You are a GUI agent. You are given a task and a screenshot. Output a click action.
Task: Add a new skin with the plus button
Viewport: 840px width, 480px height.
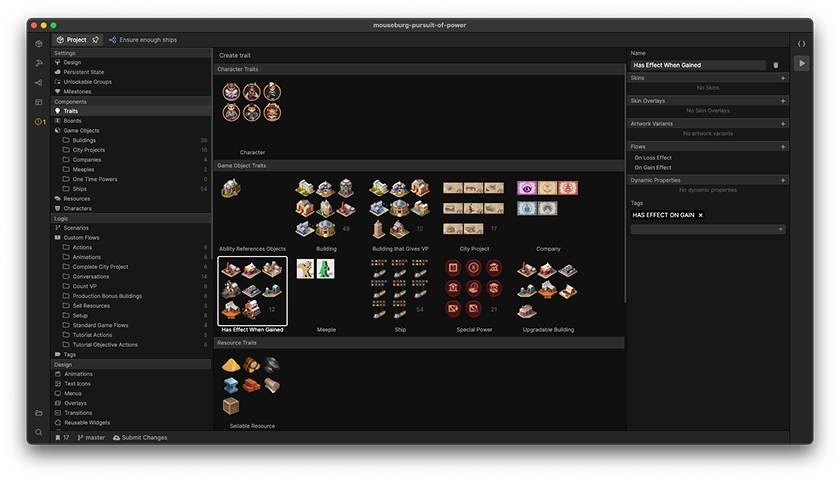(782, 77)
